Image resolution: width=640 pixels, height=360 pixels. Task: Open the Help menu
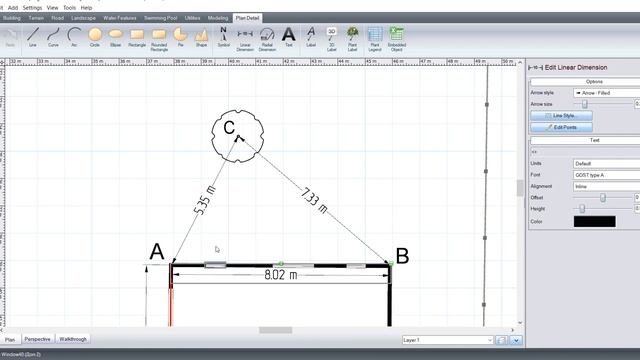pos(86,8)
